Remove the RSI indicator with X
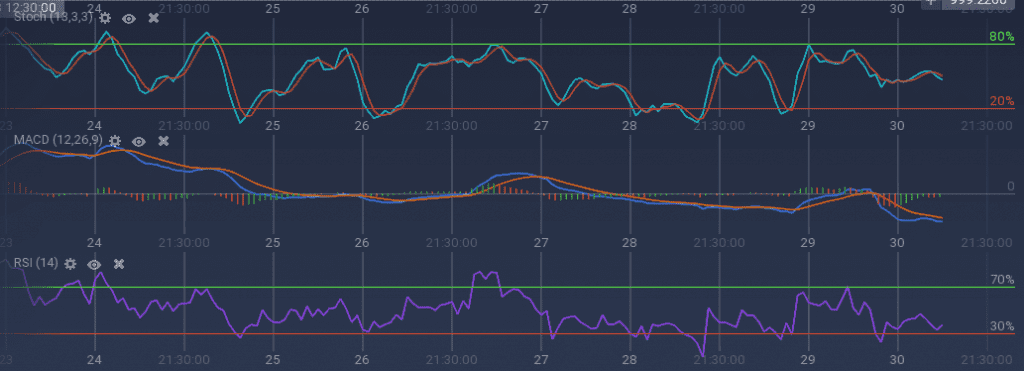Image resolution: width=1024 pixels, height=371 pixels. click(x=119, y=264)
